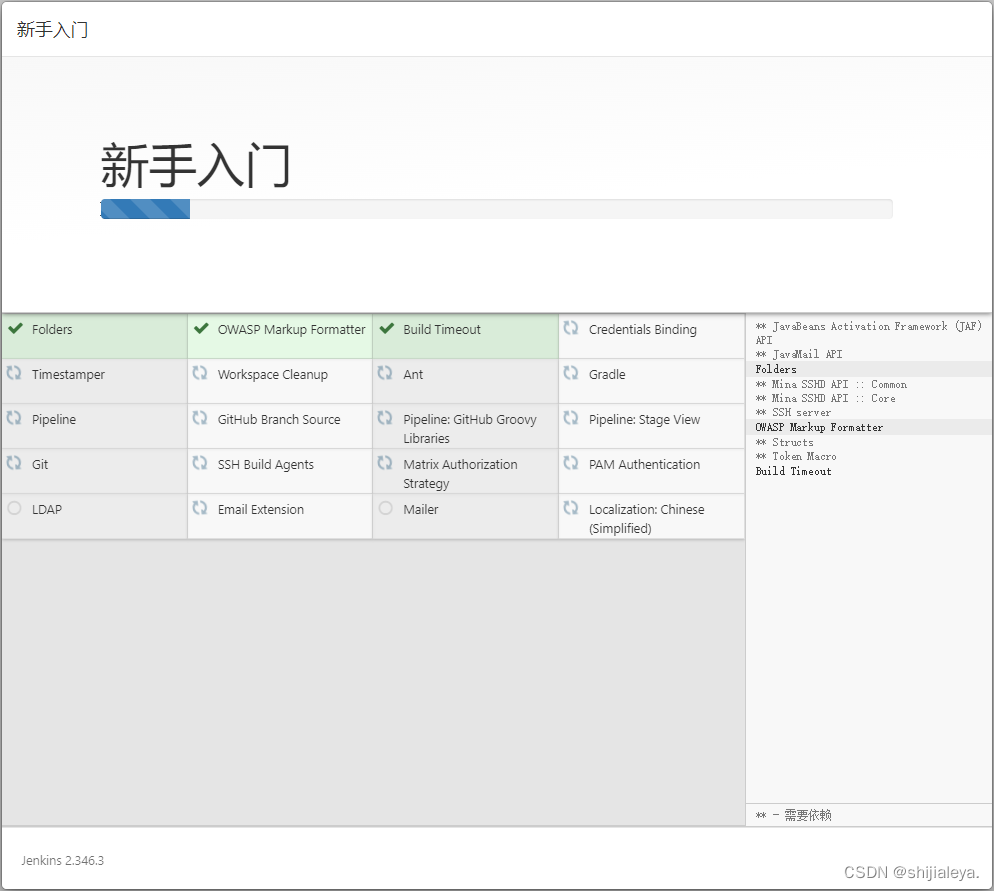Click the spinner beside PAM Authentication
This screenshot has width=994, height=891.
(571, 463)
